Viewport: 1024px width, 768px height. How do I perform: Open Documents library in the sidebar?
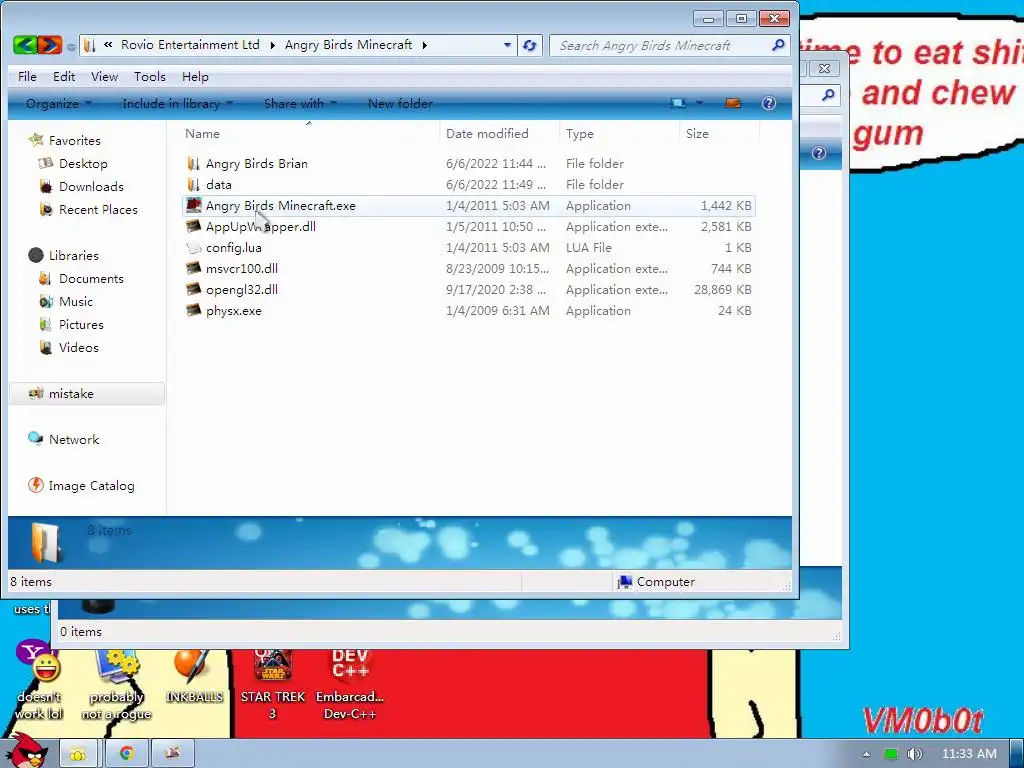(82, 278)
